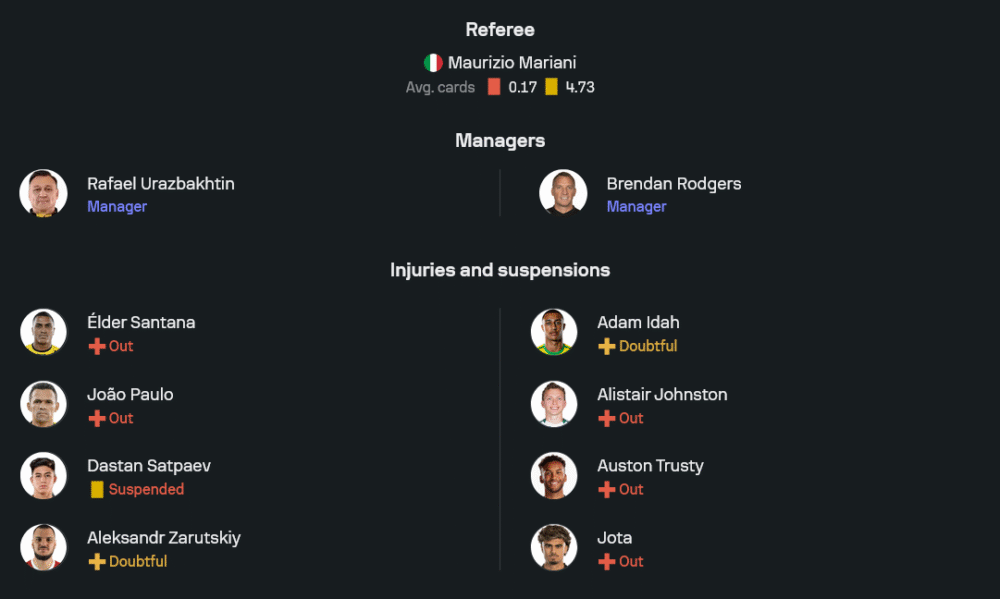Click yellow doubtful cross icon for Adam Idah

pos(606,346)
